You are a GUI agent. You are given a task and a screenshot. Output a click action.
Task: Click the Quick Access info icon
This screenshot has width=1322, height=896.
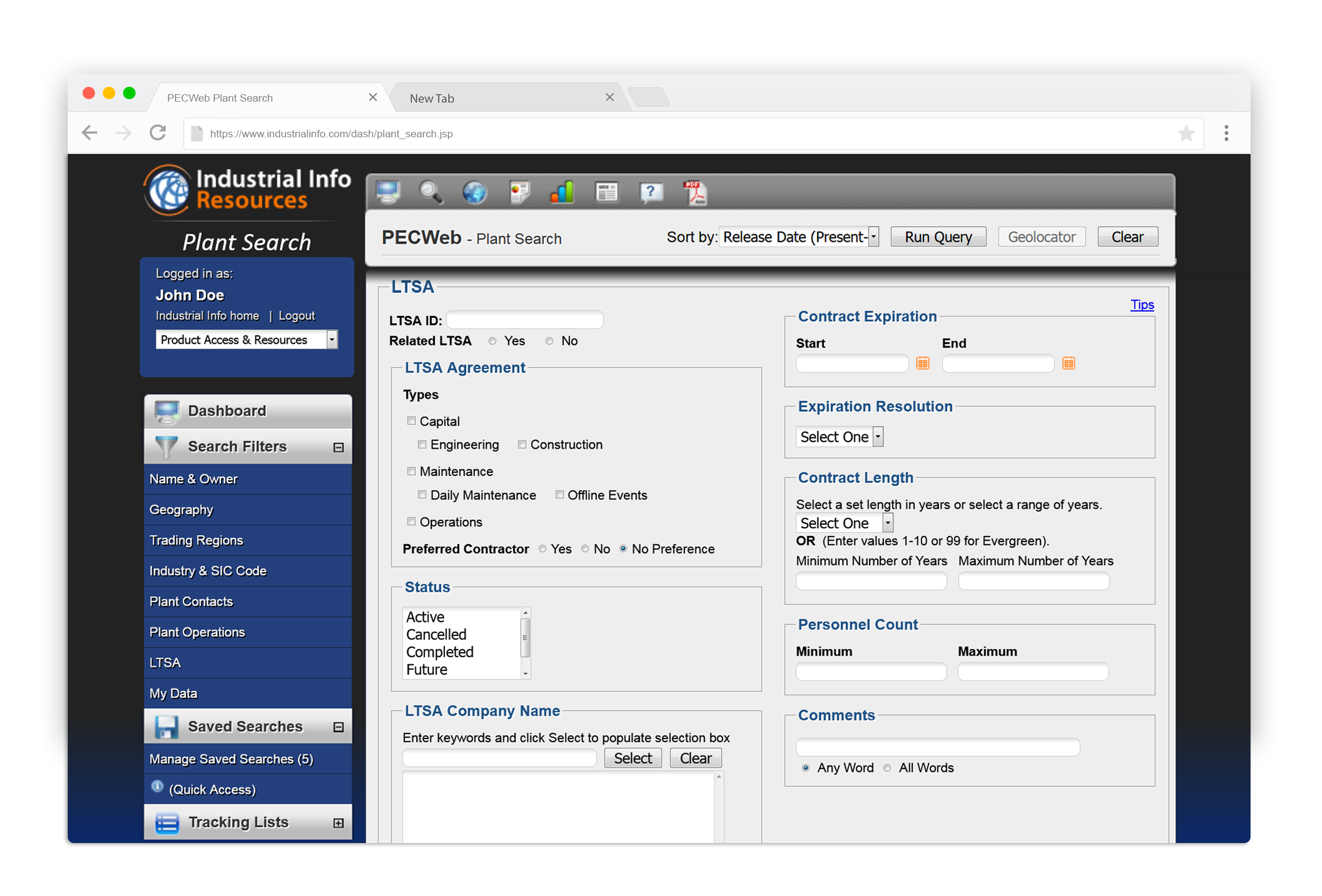point(157,786)
